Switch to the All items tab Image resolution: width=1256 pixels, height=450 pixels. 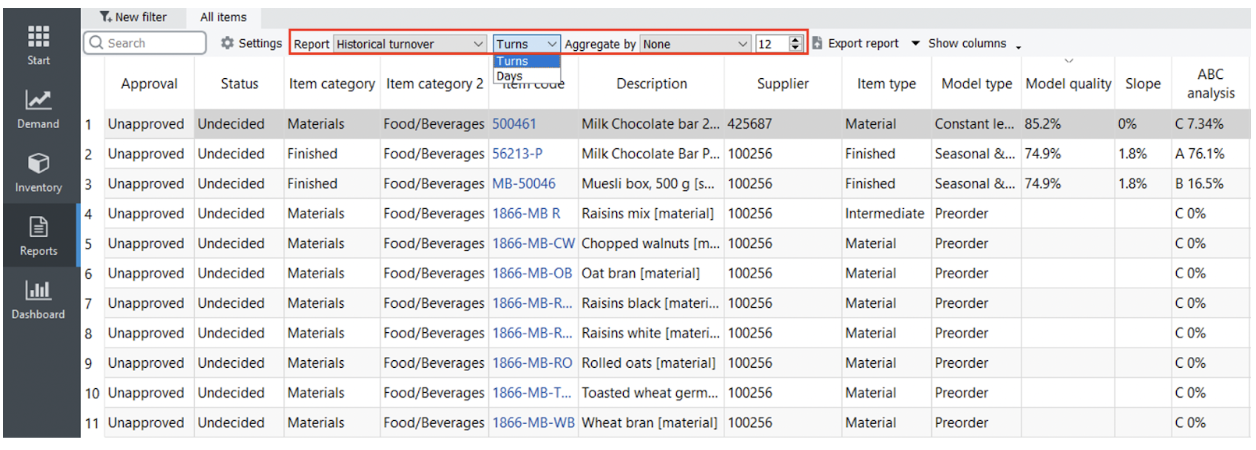coord(223,17)
